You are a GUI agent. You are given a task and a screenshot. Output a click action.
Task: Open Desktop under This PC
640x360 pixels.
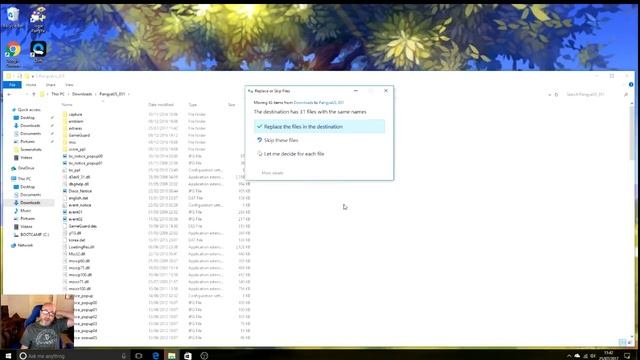point(27,187)
